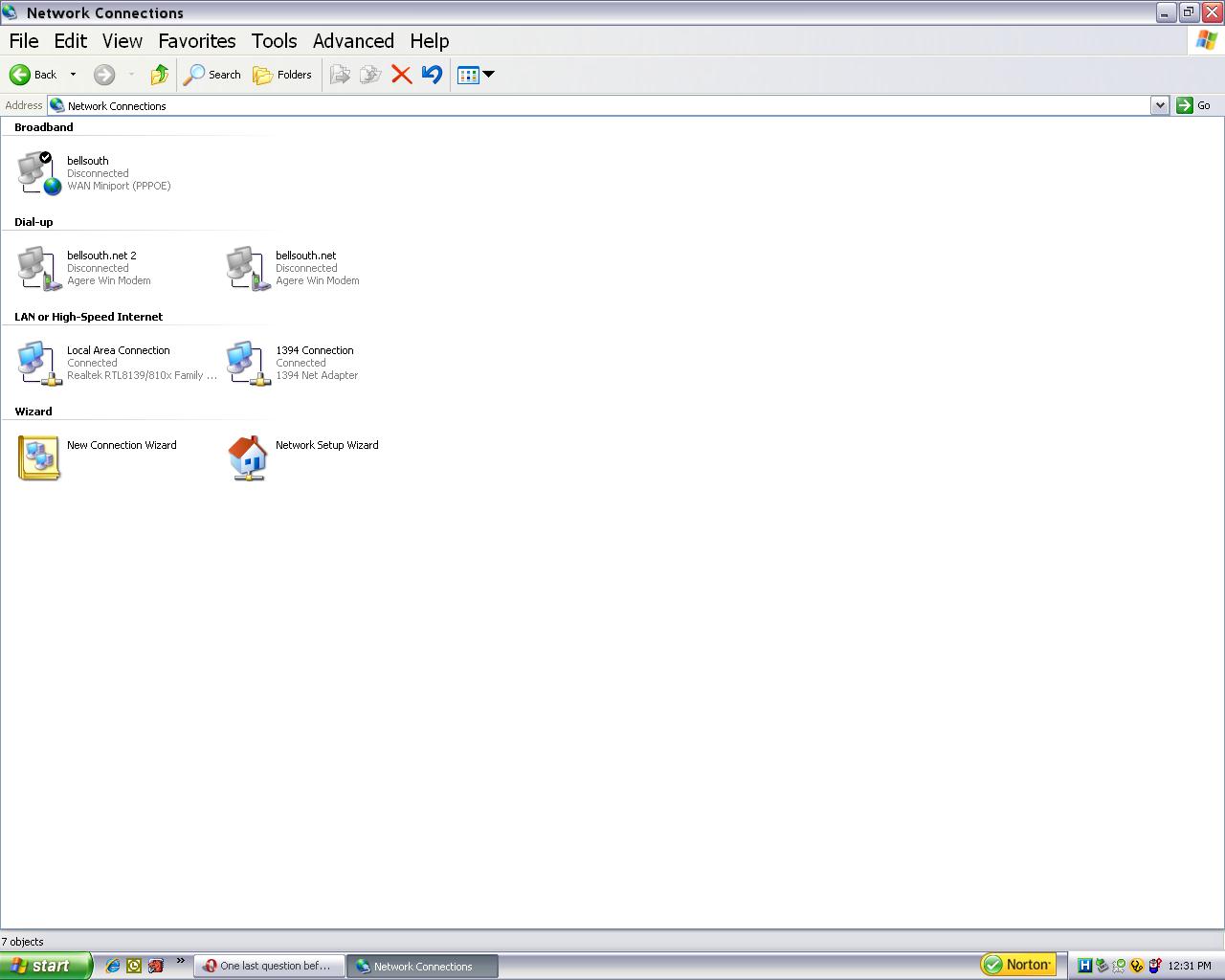Image resolution: width=1225 pixels, height=980 pixels.
Task: Launch Internet Explorer from Quick Launch
Action: pos(113,966)
